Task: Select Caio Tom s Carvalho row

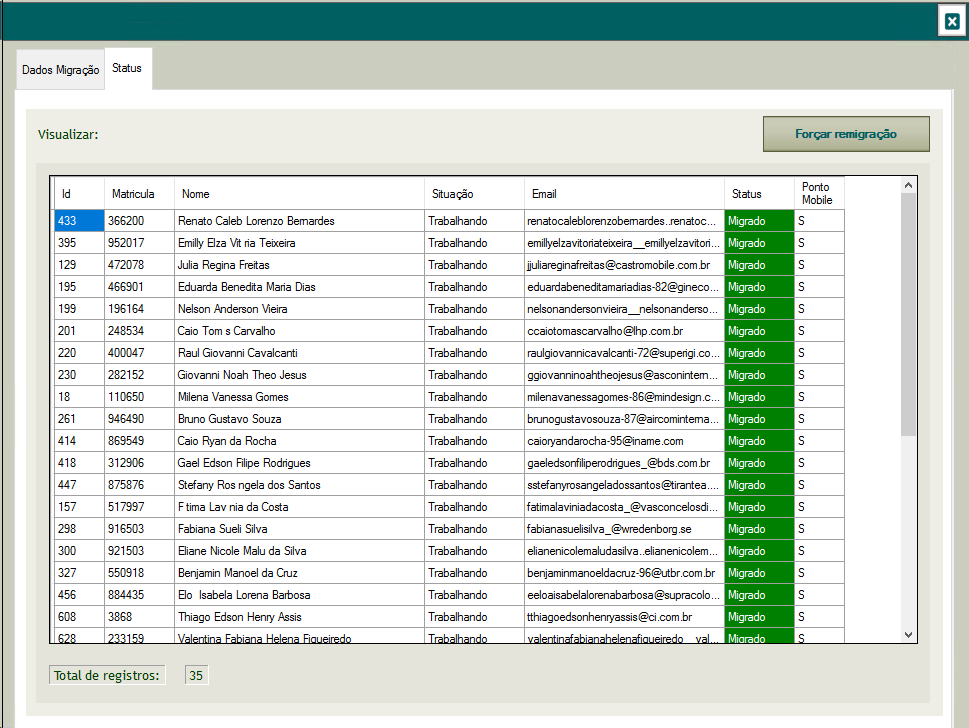Action: [x=449, y=331]
